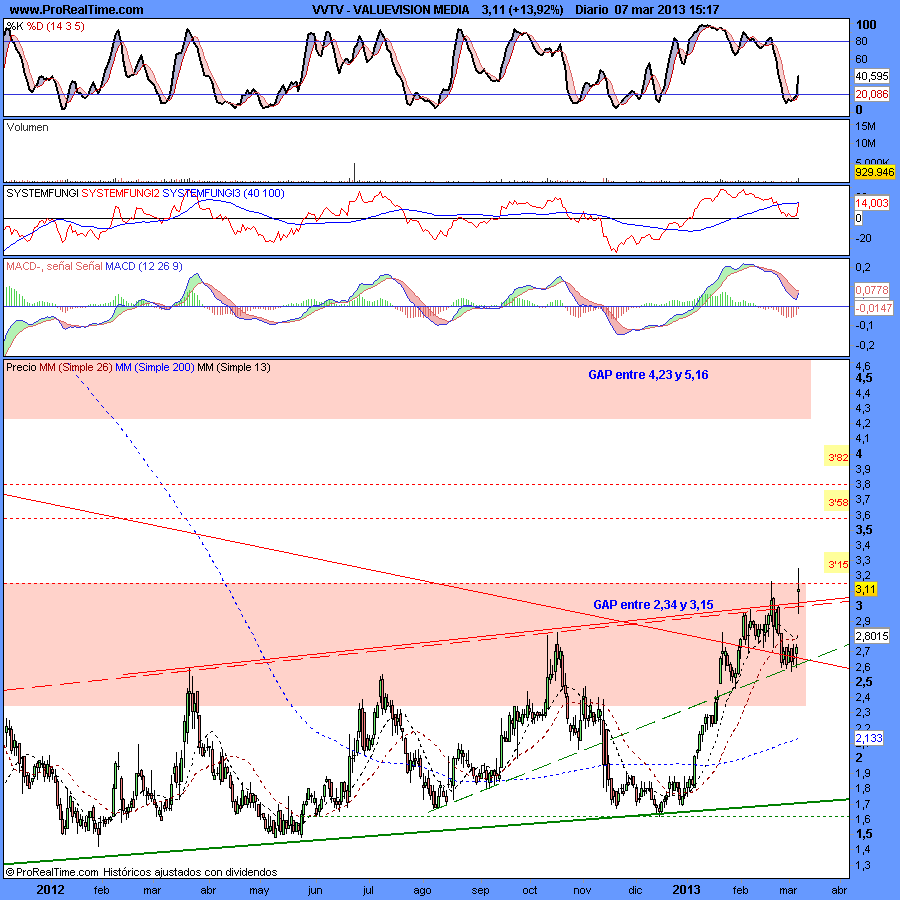The image size is (900, 900).
Task: Click the 40,595 stochastic value box
Action: pos(871,76)
